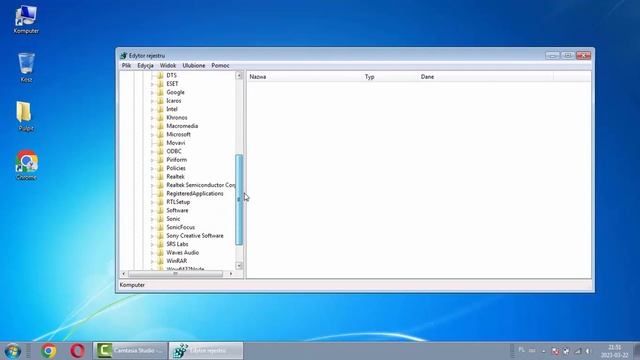Viewport: 640px width, 360px height.
Task: Expand the Sonic registry key
Action: tap(152, 219)
